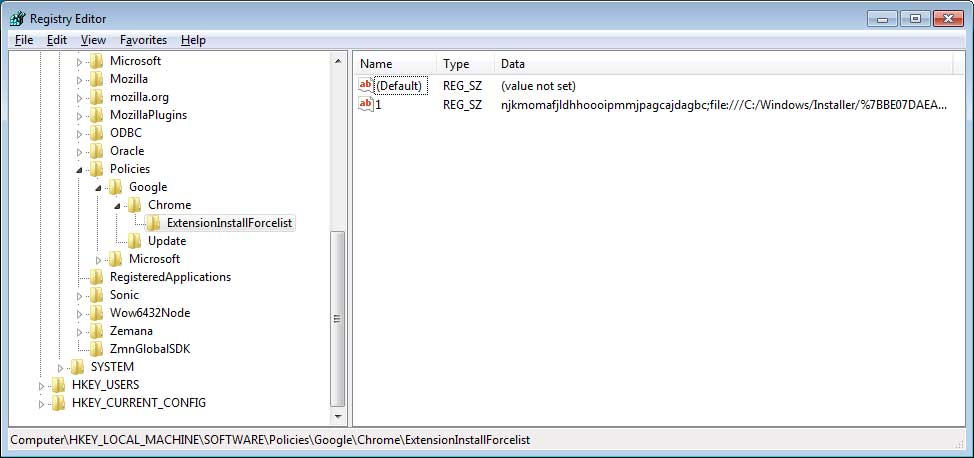Expand the Oracle key
Screen dimensions: 974x458
click(x=79, y=152)
